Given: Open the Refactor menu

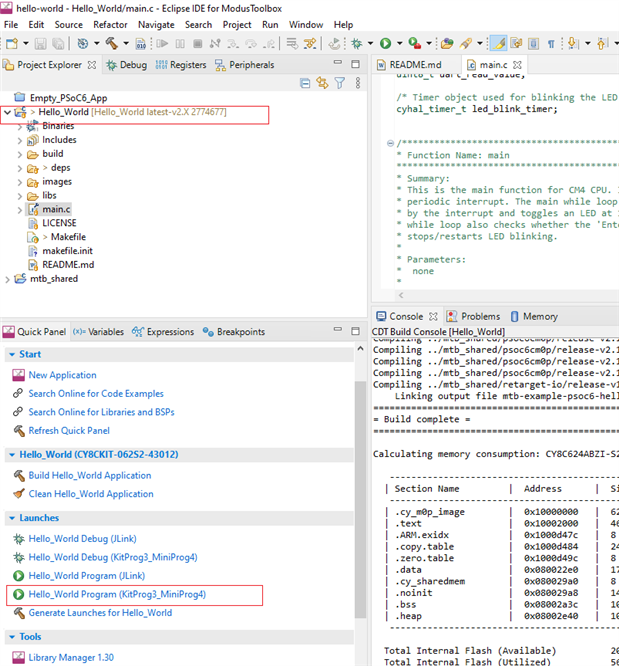Looking at the screenshot, I should [x=110, y=25].
